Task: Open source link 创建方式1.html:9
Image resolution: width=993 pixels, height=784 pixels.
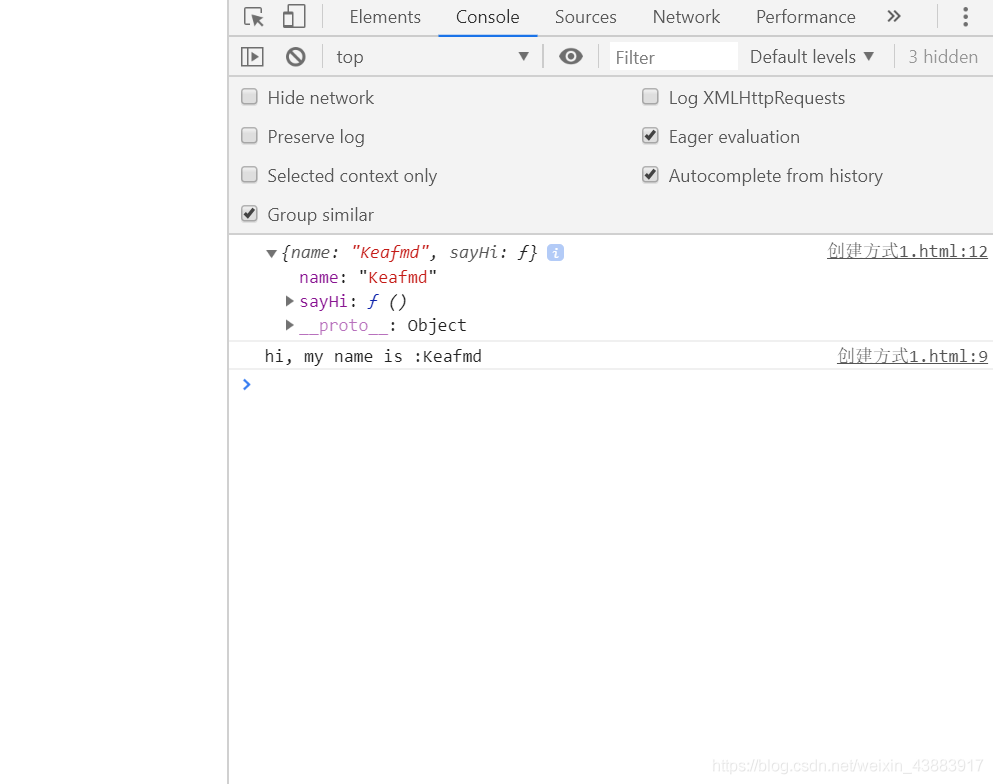Action: coord(912,356)
